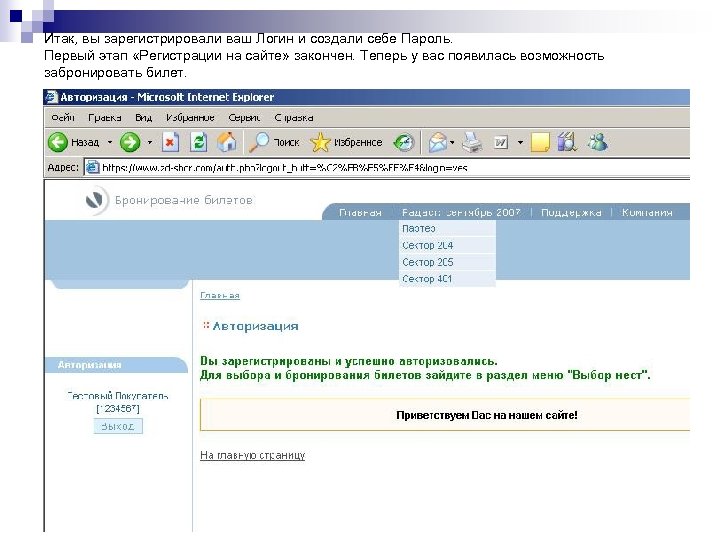Open the сентябрь 2007 navigation tab
Screen dimensions: 720x540
[x=461, y=213]
